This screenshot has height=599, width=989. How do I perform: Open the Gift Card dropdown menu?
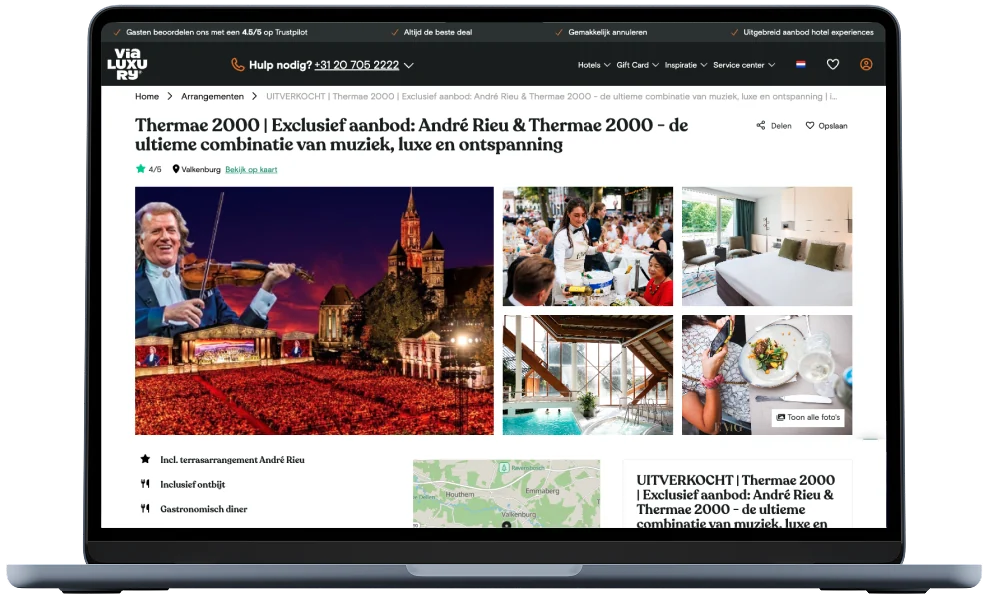click(637, 65)
